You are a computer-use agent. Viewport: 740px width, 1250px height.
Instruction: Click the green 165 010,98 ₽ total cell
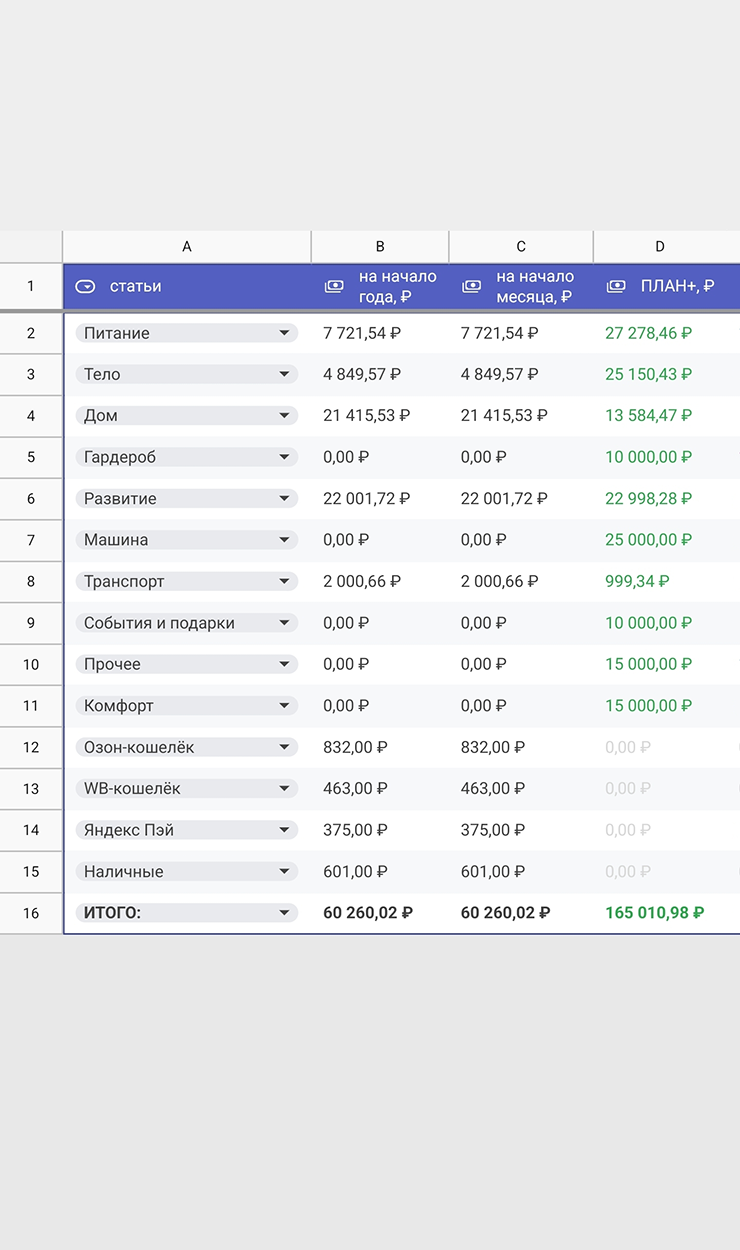tap(654, 913)
